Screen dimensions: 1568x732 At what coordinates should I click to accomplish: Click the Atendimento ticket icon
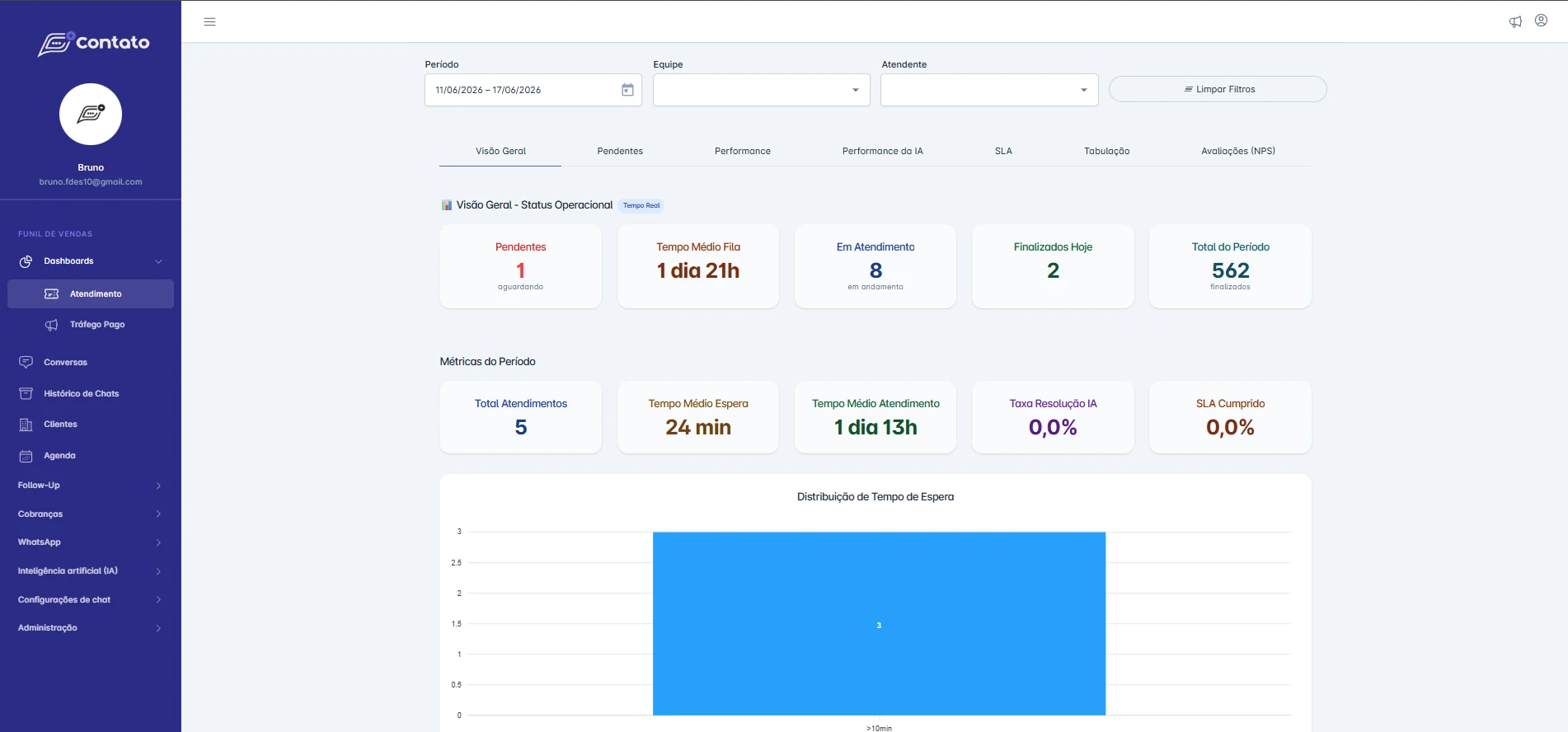pyautogui.click(x=51, y=294)
